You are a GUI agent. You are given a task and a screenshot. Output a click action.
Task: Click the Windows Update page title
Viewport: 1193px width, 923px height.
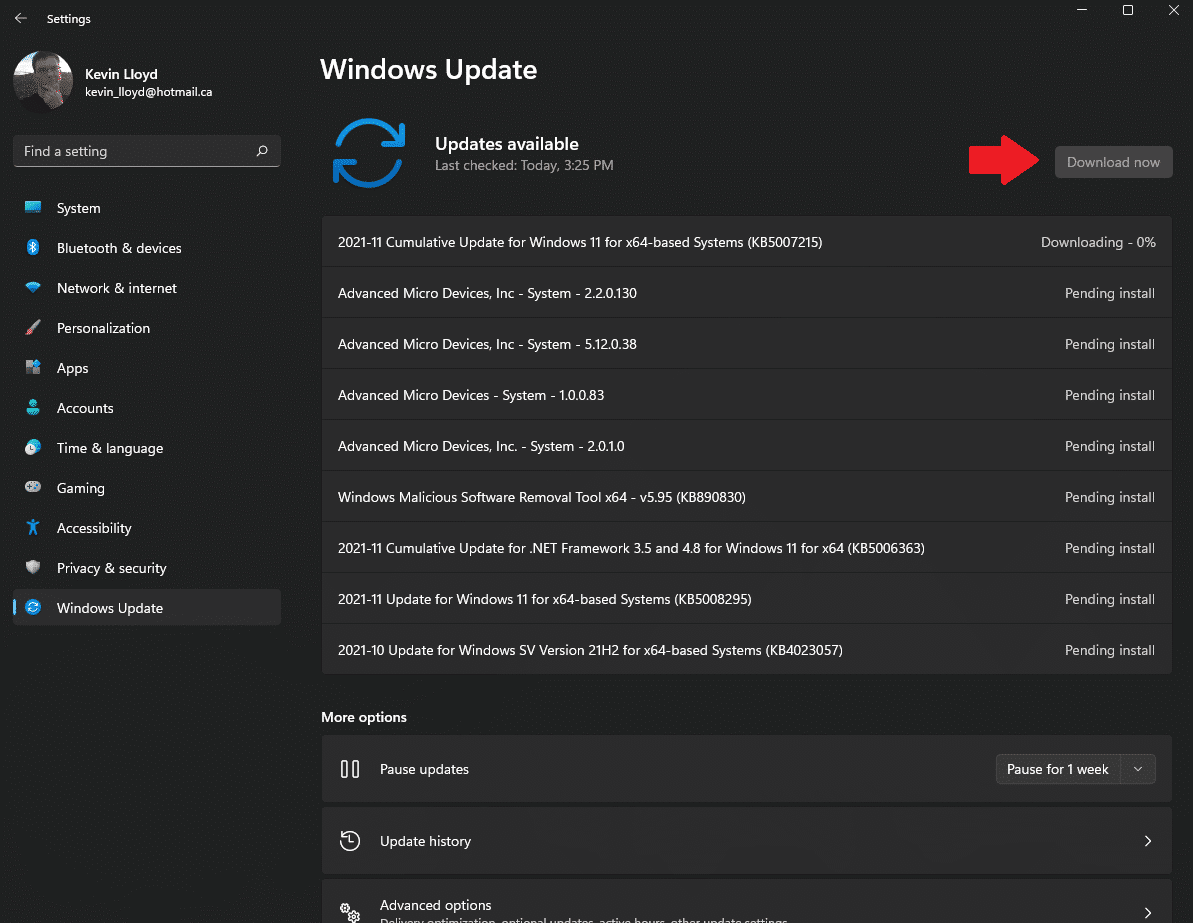[428, 69]
